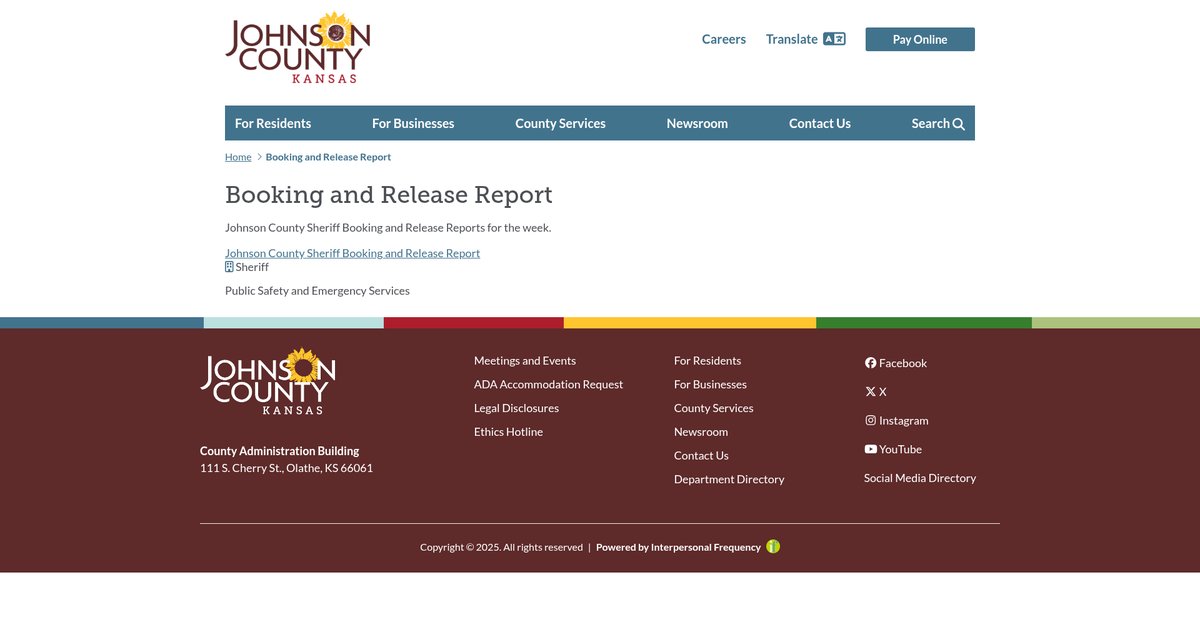Click the Copyright 2025 text
The image size is (1200, 620).
(x=501, y=547)
